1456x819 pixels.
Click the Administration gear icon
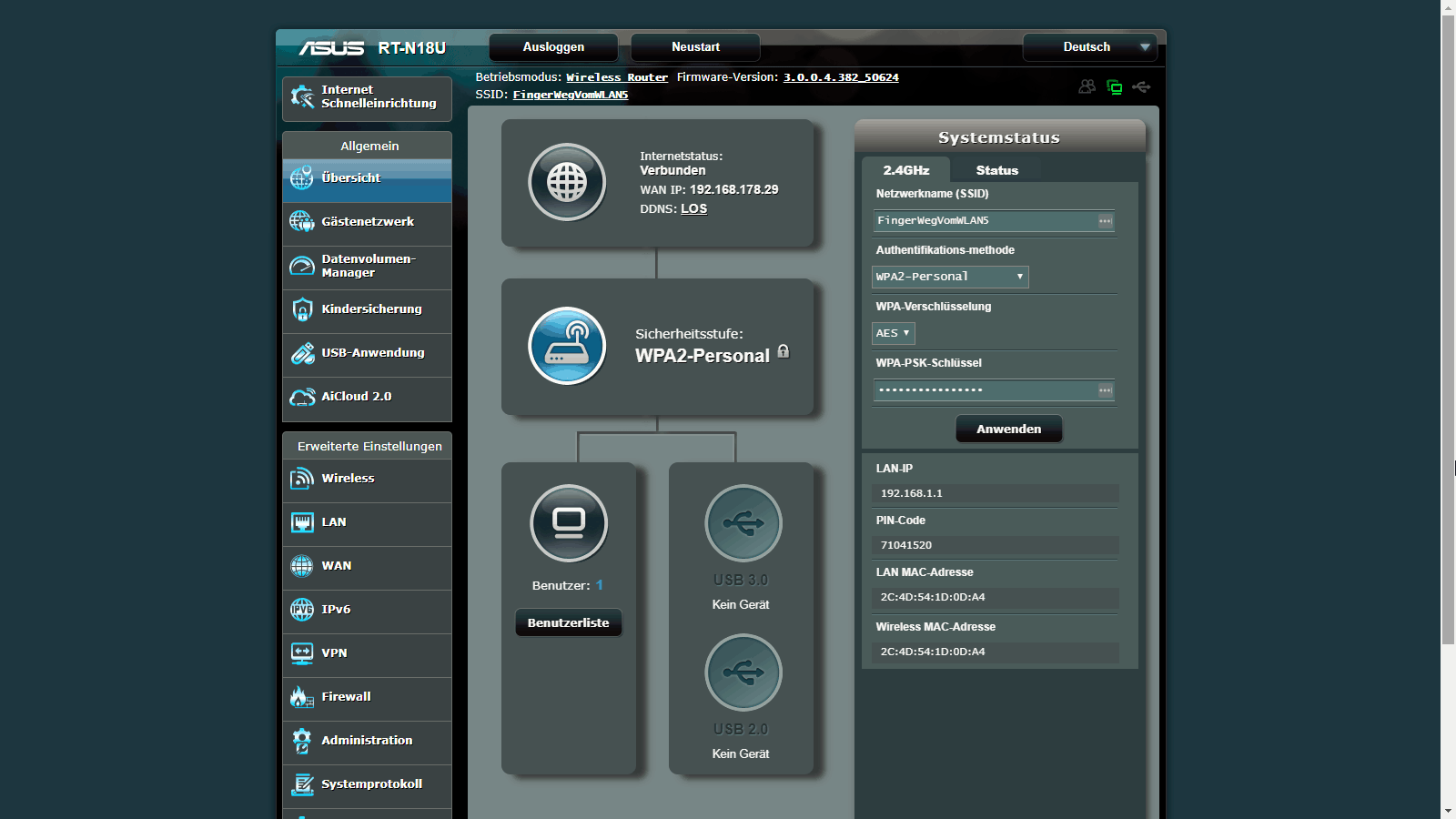coord(302,741)
